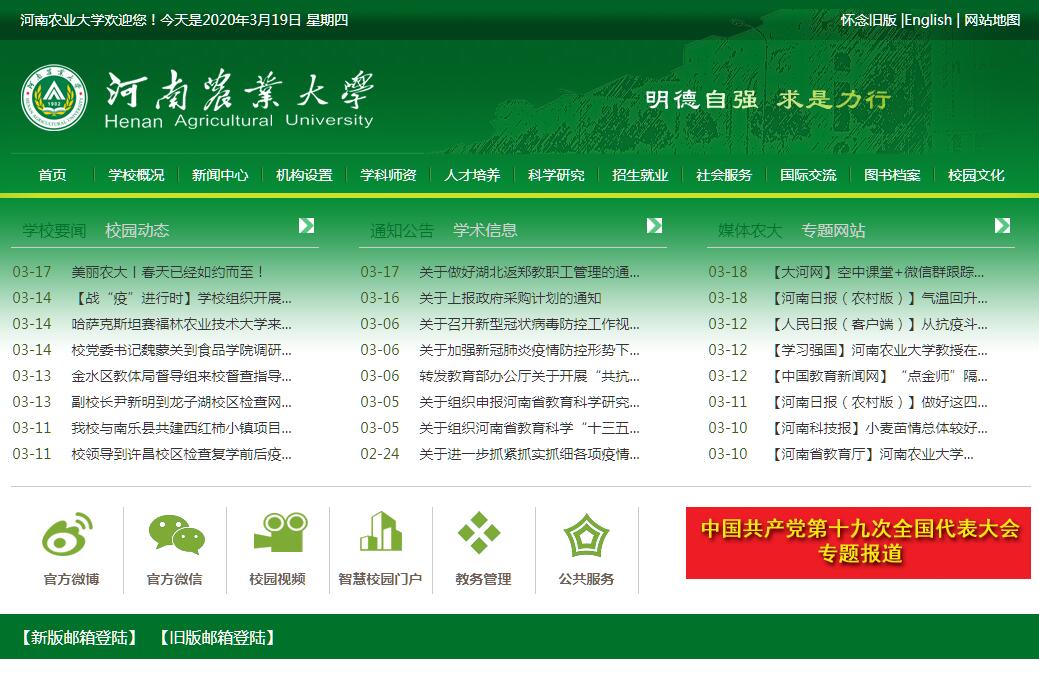
Task: Open the 智慧校园门户 building icon
Action: click(x=381, y=533)
